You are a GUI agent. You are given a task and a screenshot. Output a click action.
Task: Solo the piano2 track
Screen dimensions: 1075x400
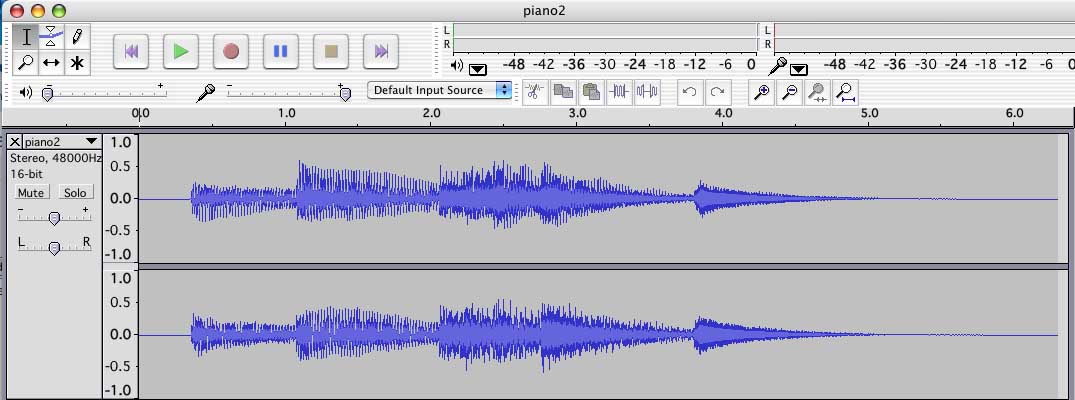75,192
